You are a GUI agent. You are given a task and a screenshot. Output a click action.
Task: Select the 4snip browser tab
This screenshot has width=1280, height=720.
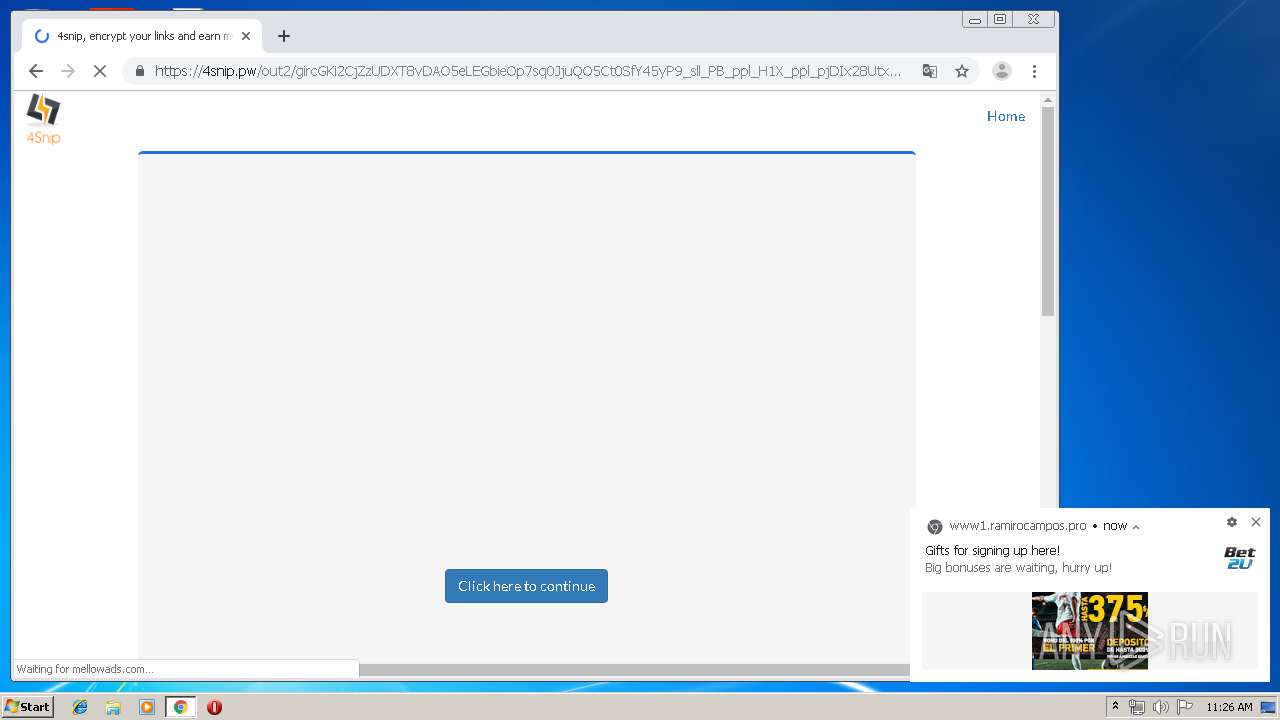tap(142, 36)
